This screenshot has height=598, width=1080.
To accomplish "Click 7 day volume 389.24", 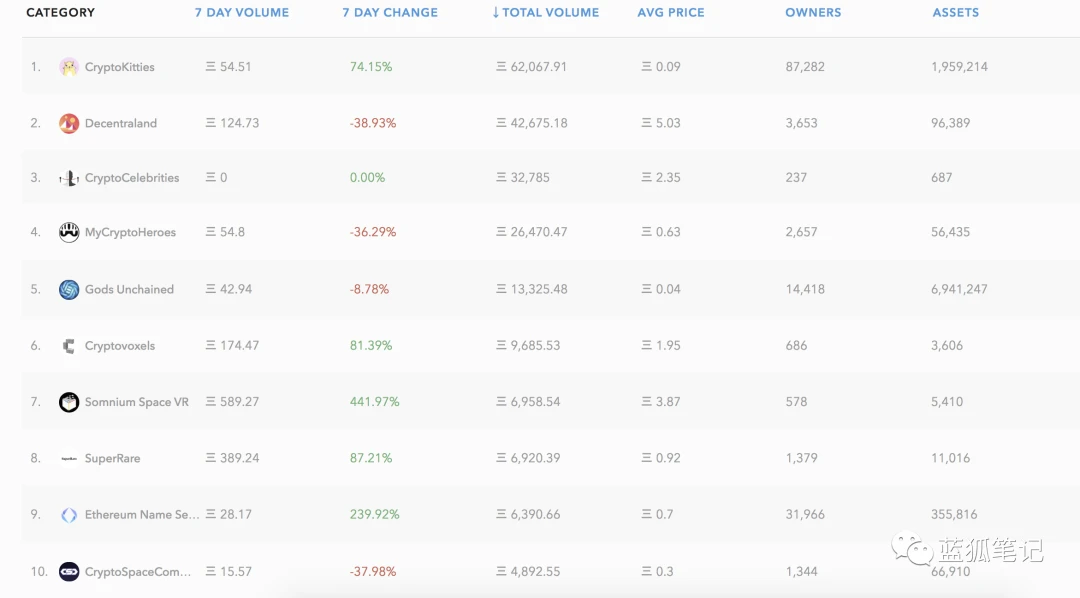I will 232,458.
